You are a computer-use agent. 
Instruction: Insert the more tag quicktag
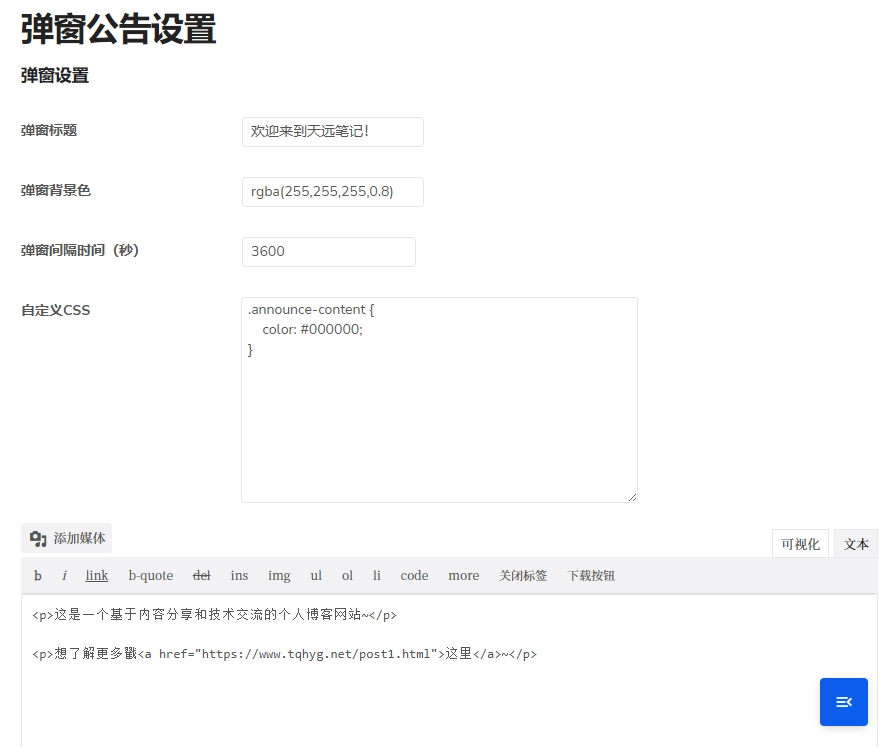[x=463, y=575]
